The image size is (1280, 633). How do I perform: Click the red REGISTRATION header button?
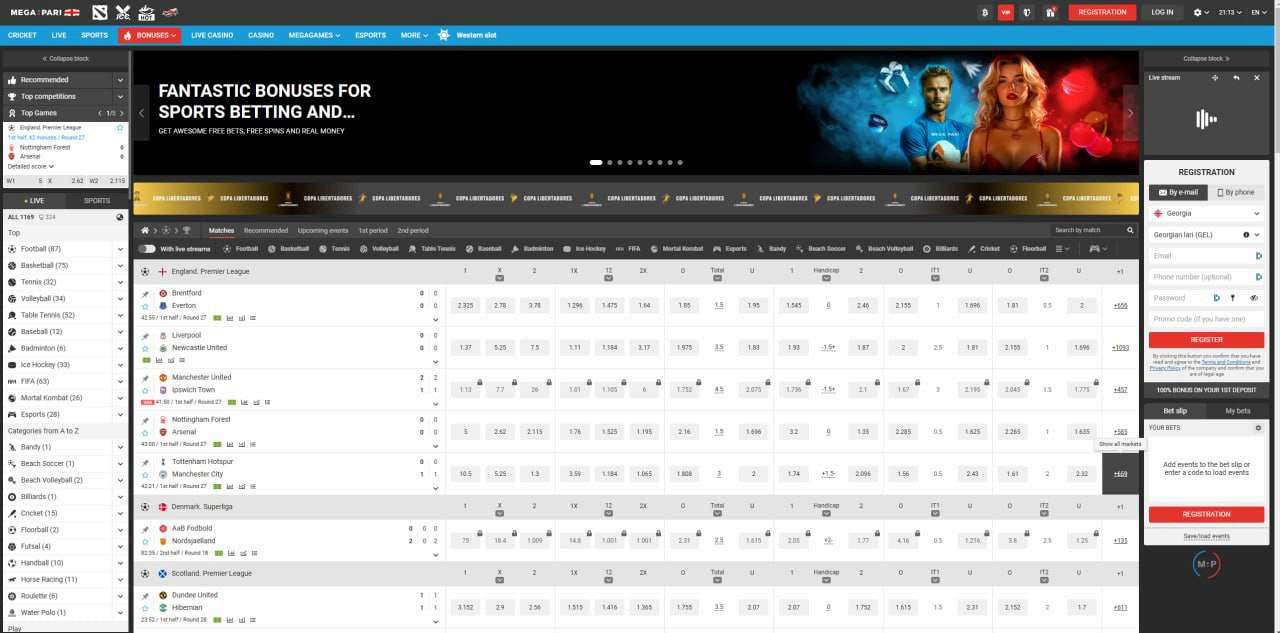1102,12
